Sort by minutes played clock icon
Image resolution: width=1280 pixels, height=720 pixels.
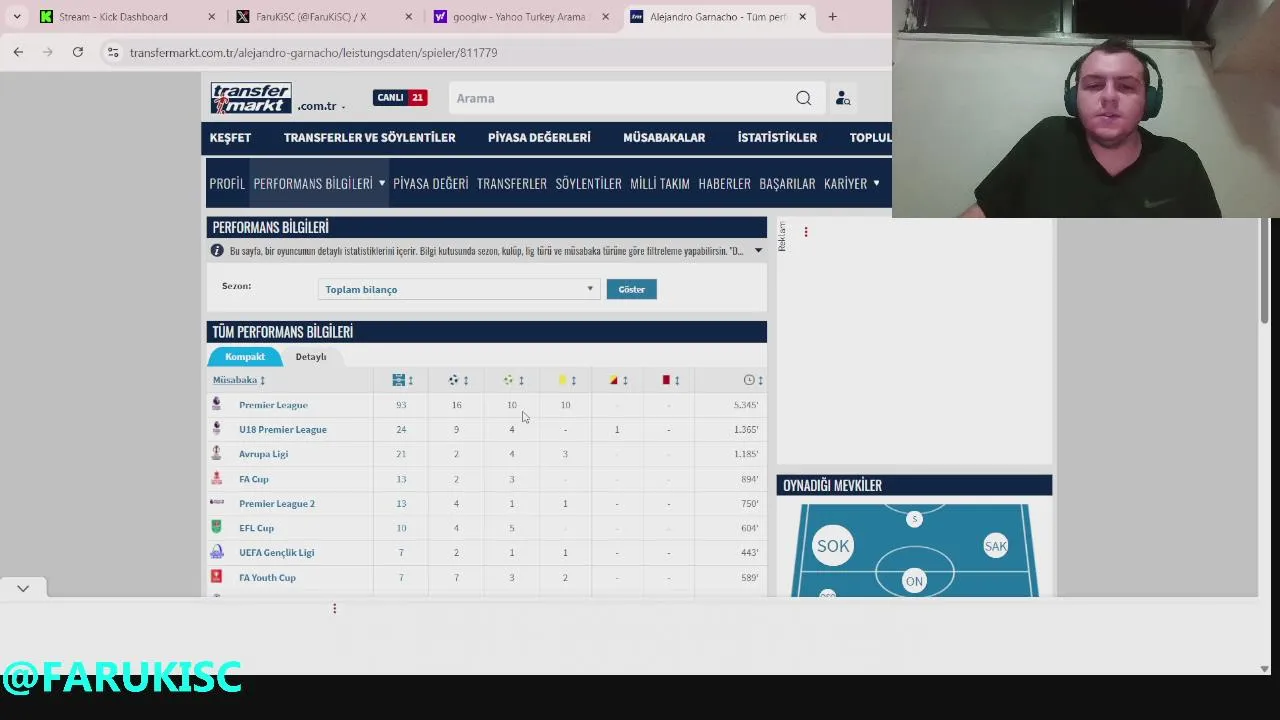tap(749, 380)
